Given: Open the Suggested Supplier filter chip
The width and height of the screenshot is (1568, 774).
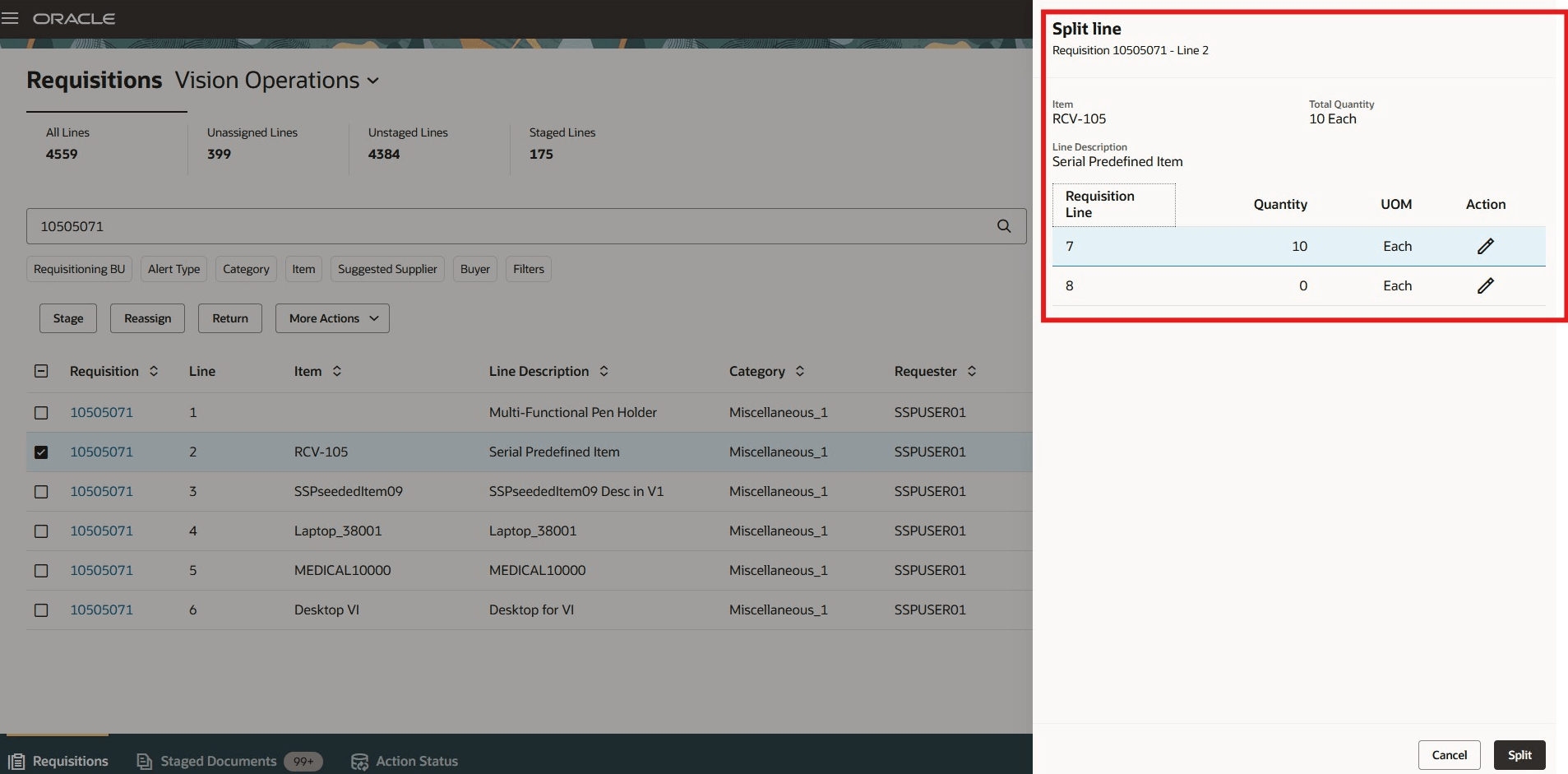Looking at the screenshot, I should tap(387, 269).
